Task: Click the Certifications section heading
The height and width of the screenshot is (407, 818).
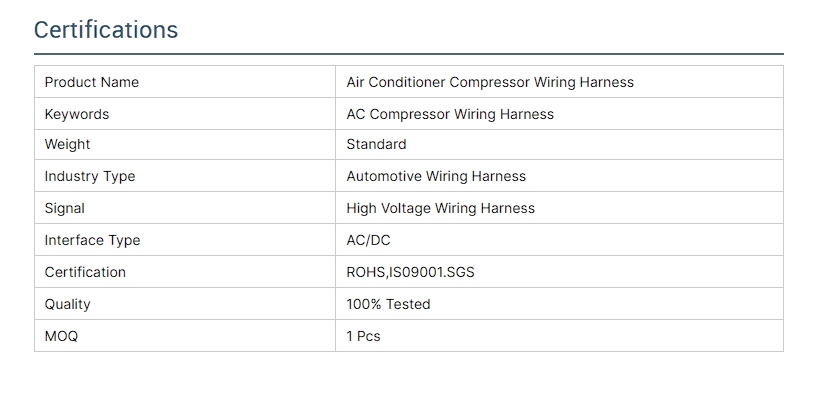Action: pyautogui.click(x=106, y=30)
